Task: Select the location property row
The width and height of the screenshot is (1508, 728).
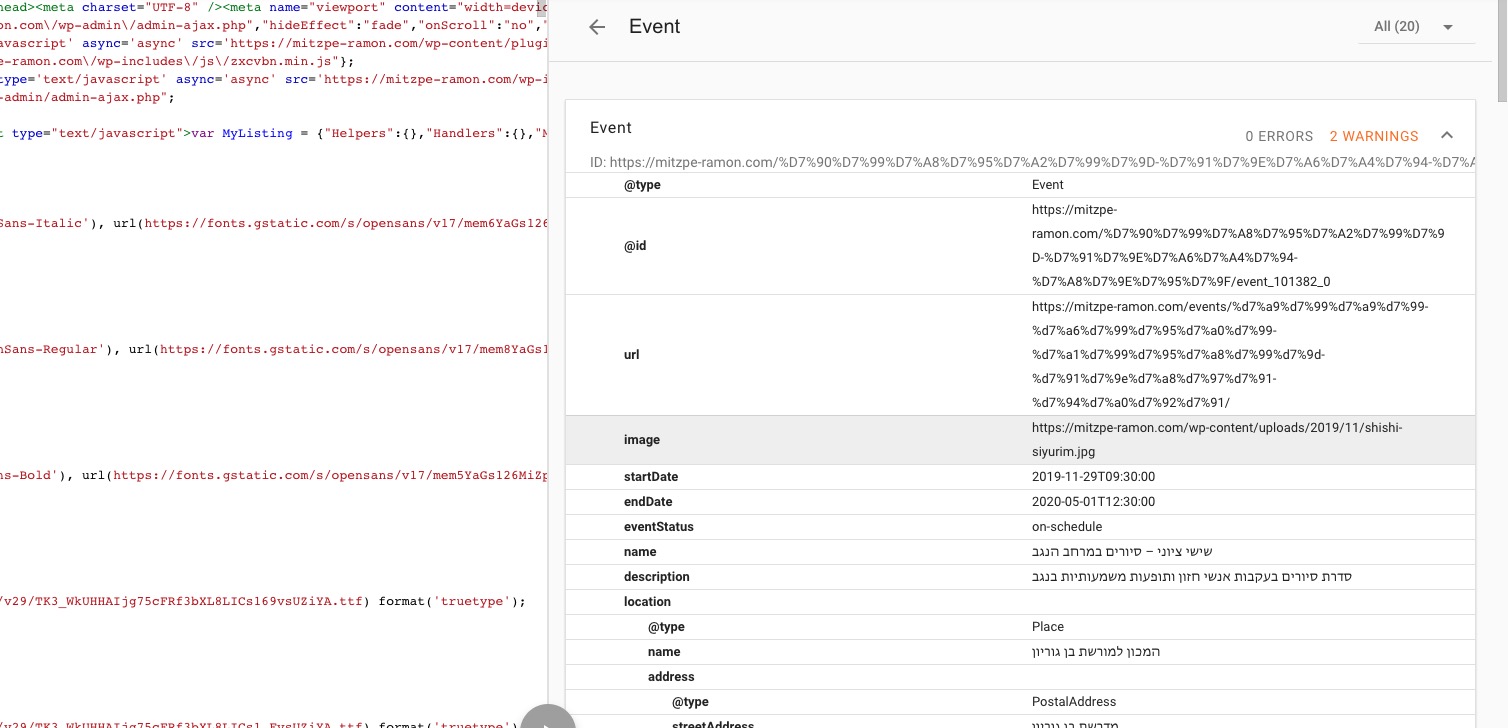Action: pyautogui.click(x=1019, y=602)
